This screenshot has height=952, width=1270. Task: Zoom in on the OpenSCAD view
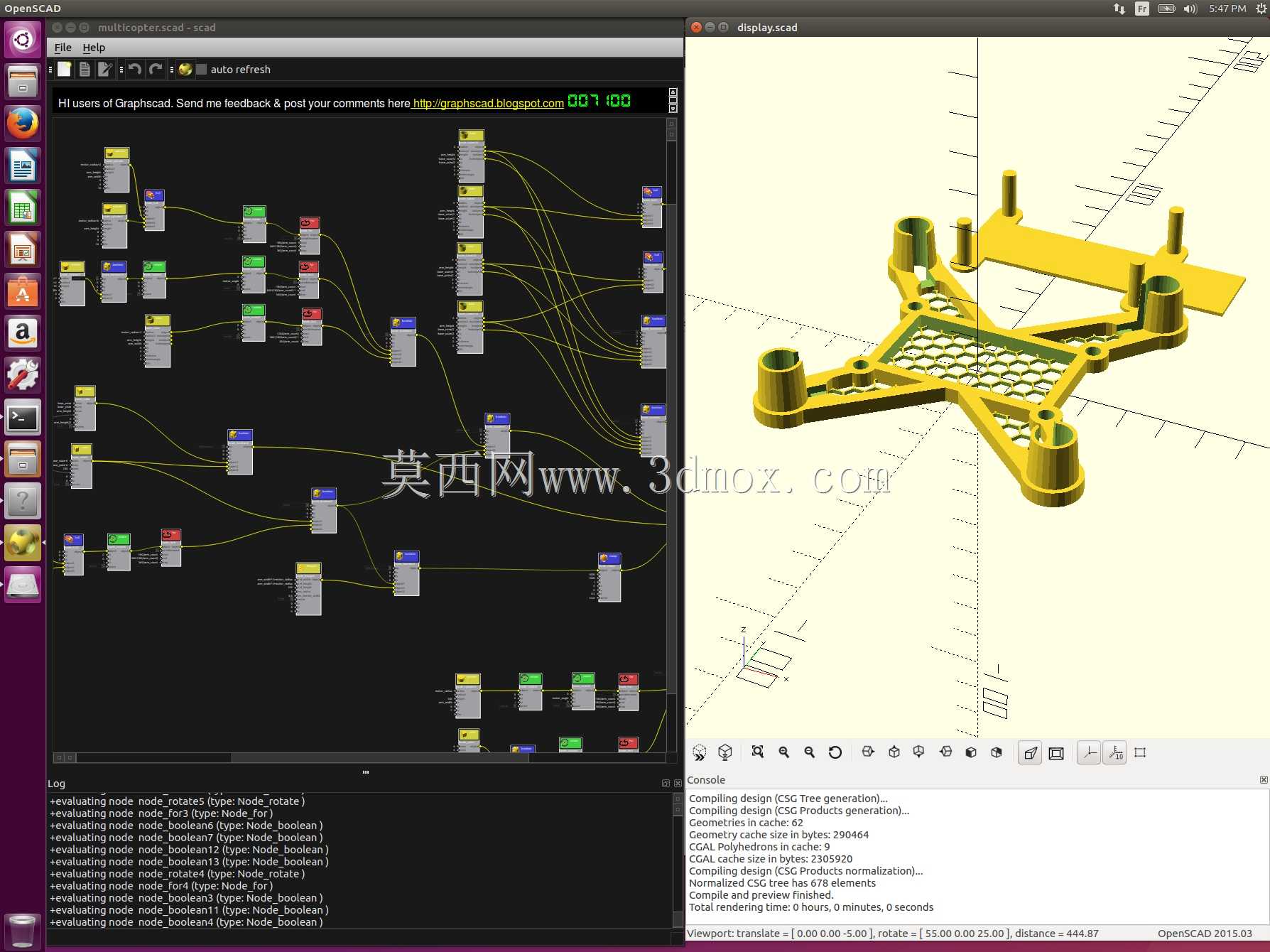784,752
